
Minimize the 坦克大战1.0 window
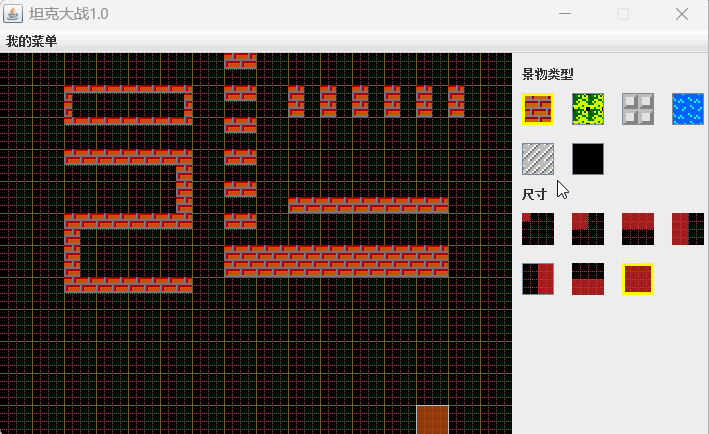565,14
